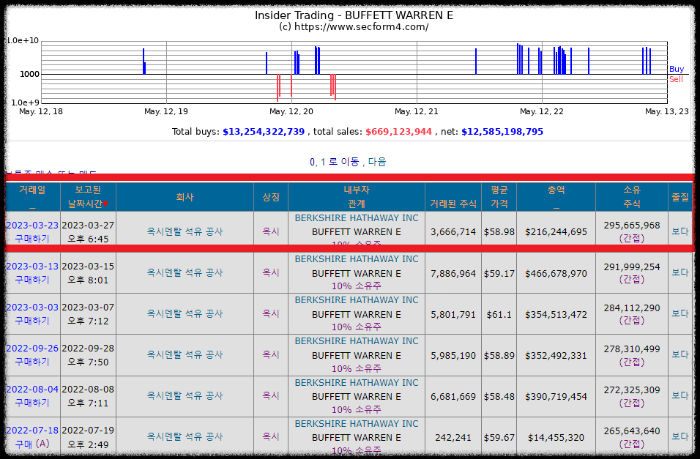Click the 옥시 symbol in the $354,513,472 row
The image size is (700, 459).
[271, 314]
